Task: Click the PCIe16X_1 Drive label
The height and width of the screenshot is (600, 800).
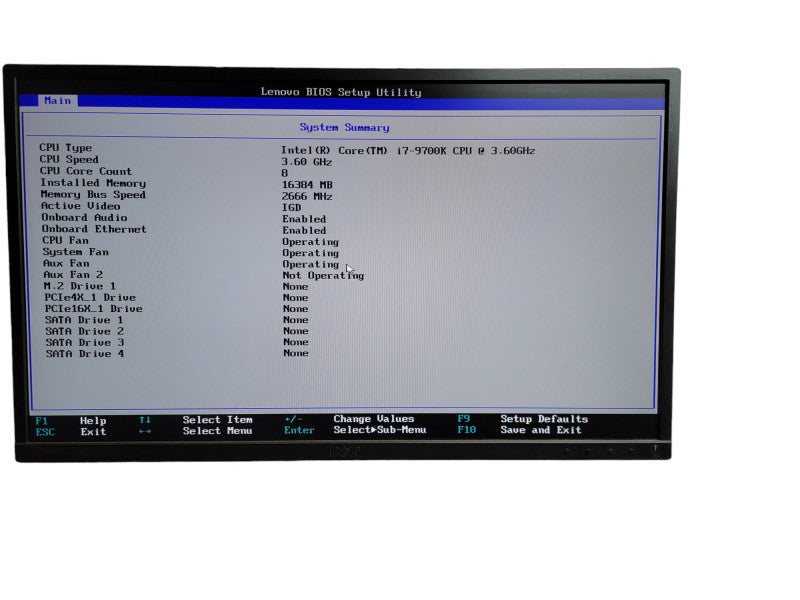Action: (93, 309)
